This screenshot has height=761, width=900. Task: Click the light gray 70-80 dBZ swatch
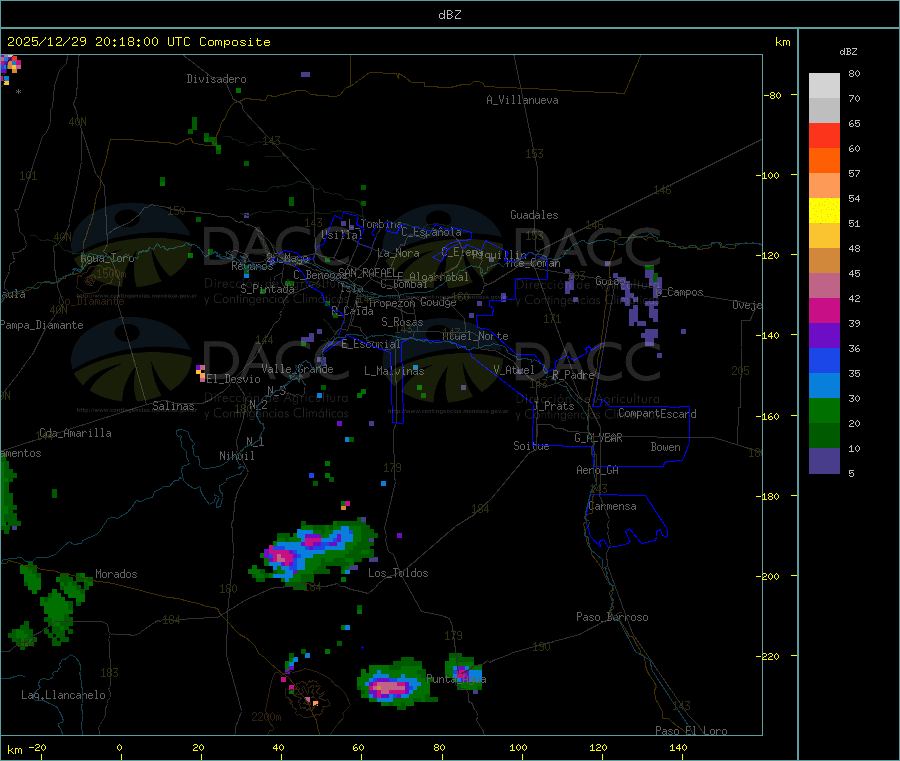click(x=824, y=86)
